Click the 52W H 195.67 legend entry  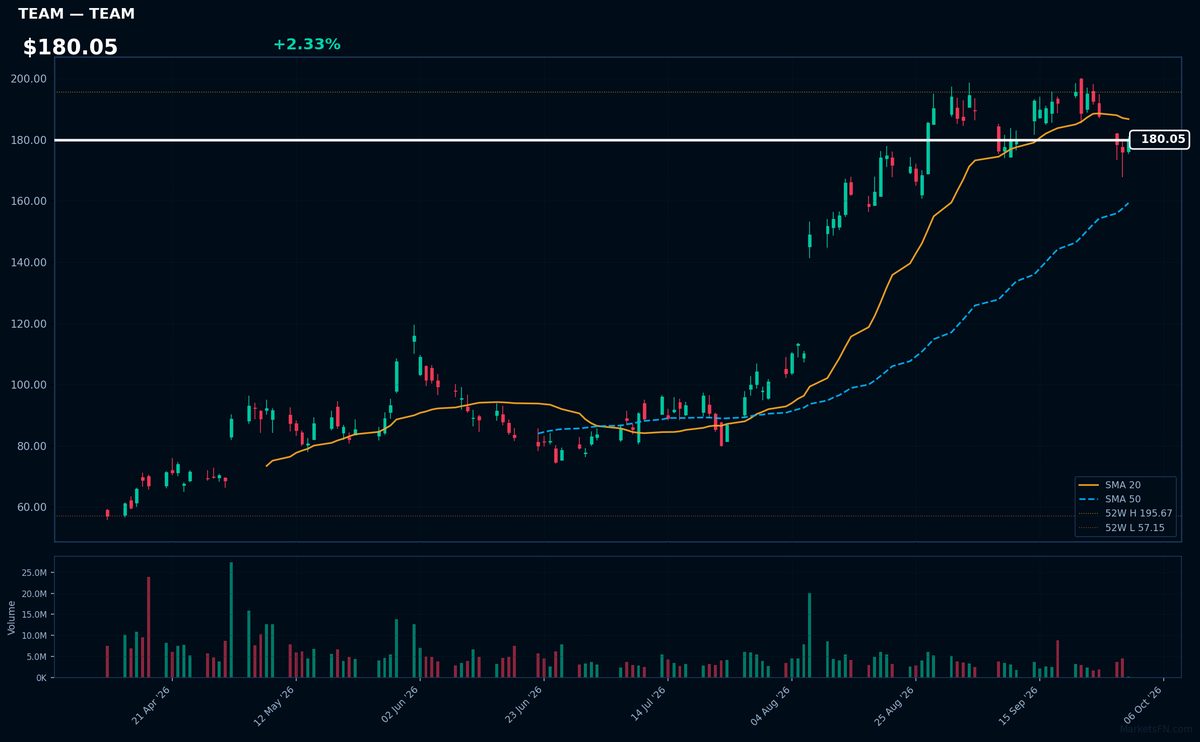coord(1125,513)
